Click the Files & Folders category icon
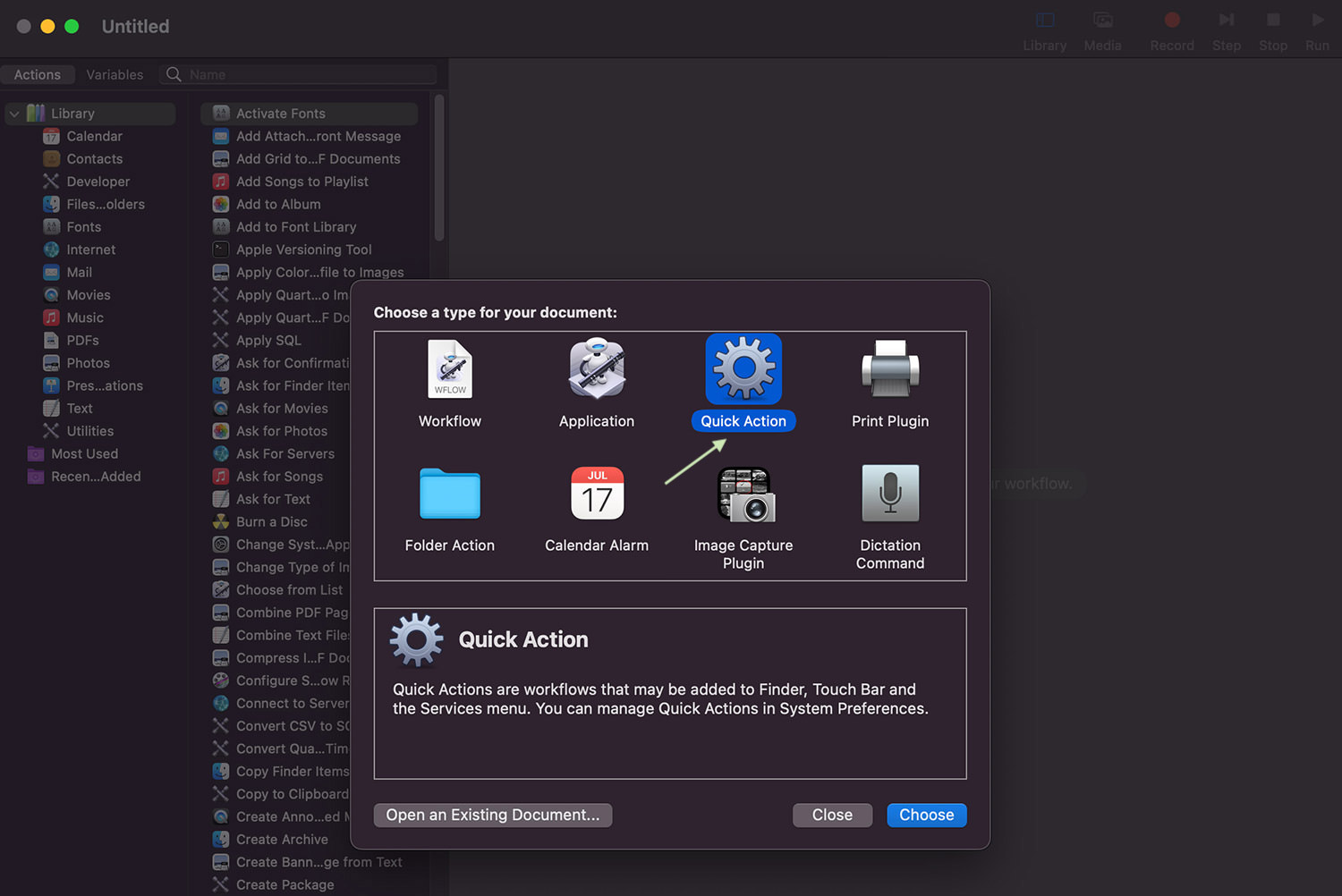The height and width of the screenshot is (896, 1342). click(x=52, y=204)
